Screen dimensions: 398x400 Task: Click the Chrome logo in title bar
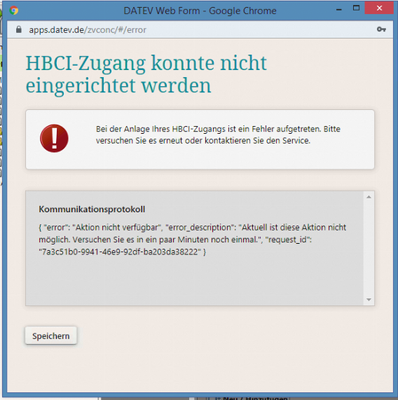(13, 11)
